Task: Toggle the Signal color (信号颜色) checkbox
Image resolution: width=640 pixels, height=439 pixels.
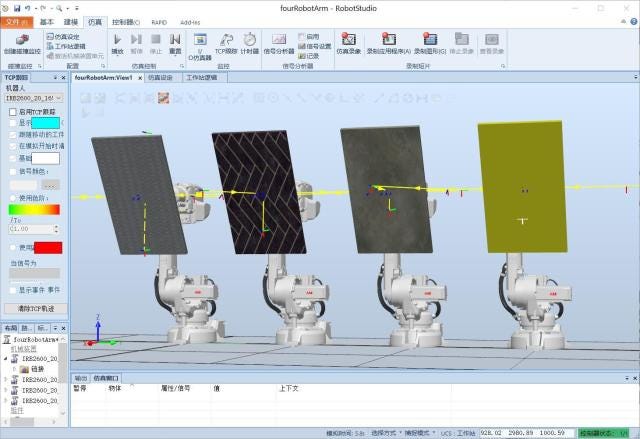Action: [13, 171]
